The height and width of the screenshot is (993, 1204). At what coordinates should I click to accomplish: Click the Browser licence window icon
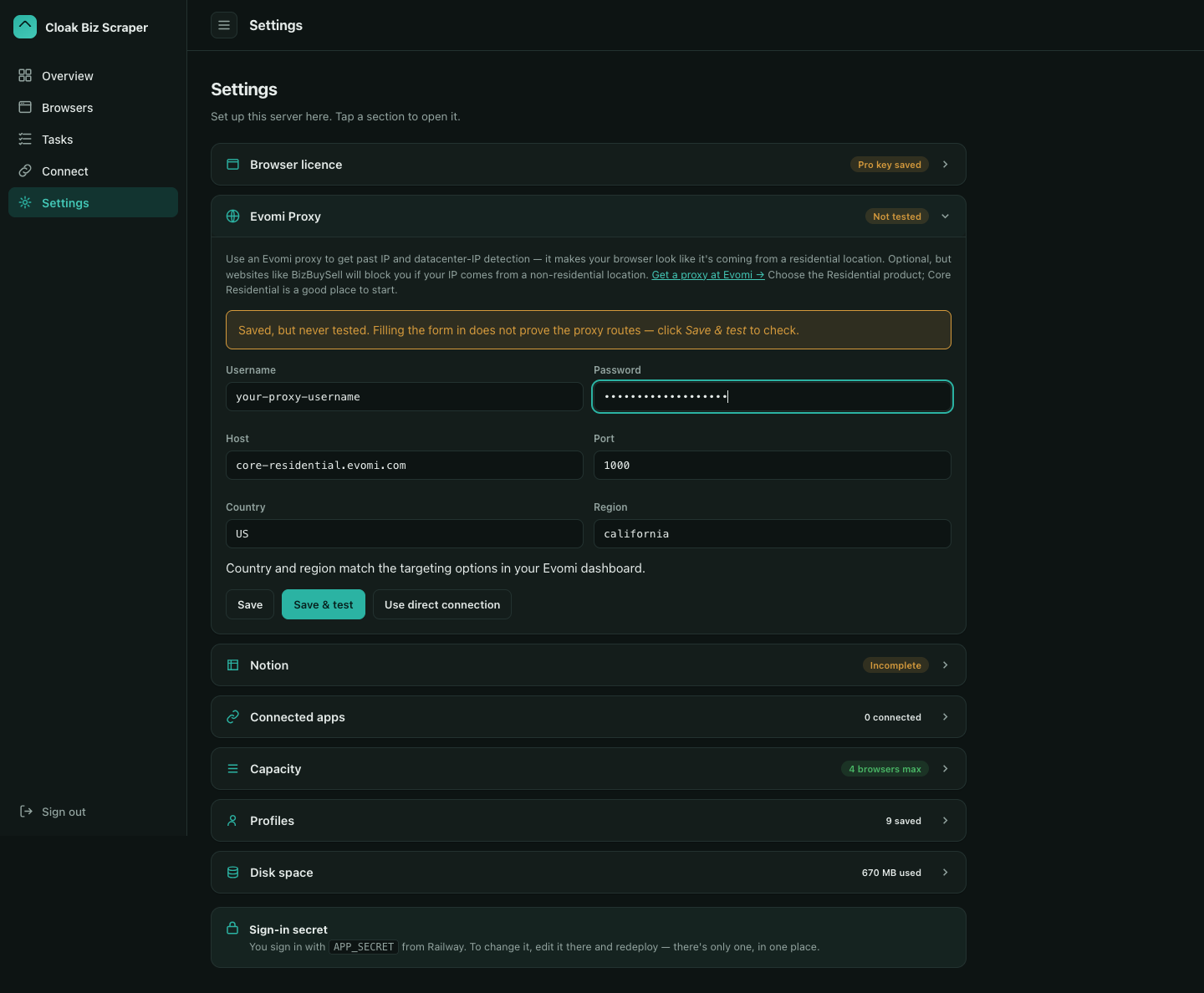pos(233,164)
